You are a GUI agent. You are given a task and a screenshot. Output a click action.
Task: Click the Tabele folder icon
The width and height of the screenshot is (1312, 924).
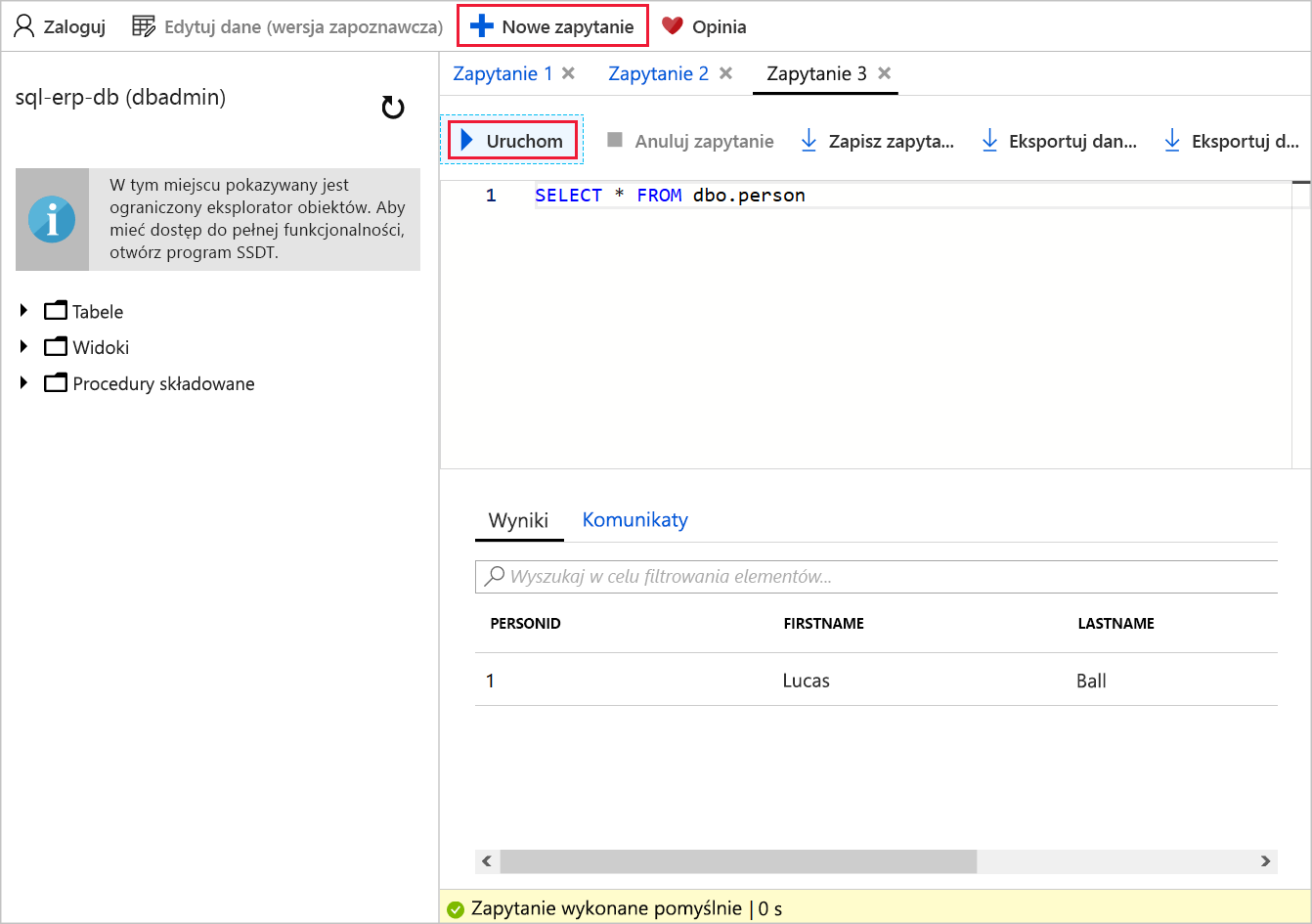coord(56,311)
